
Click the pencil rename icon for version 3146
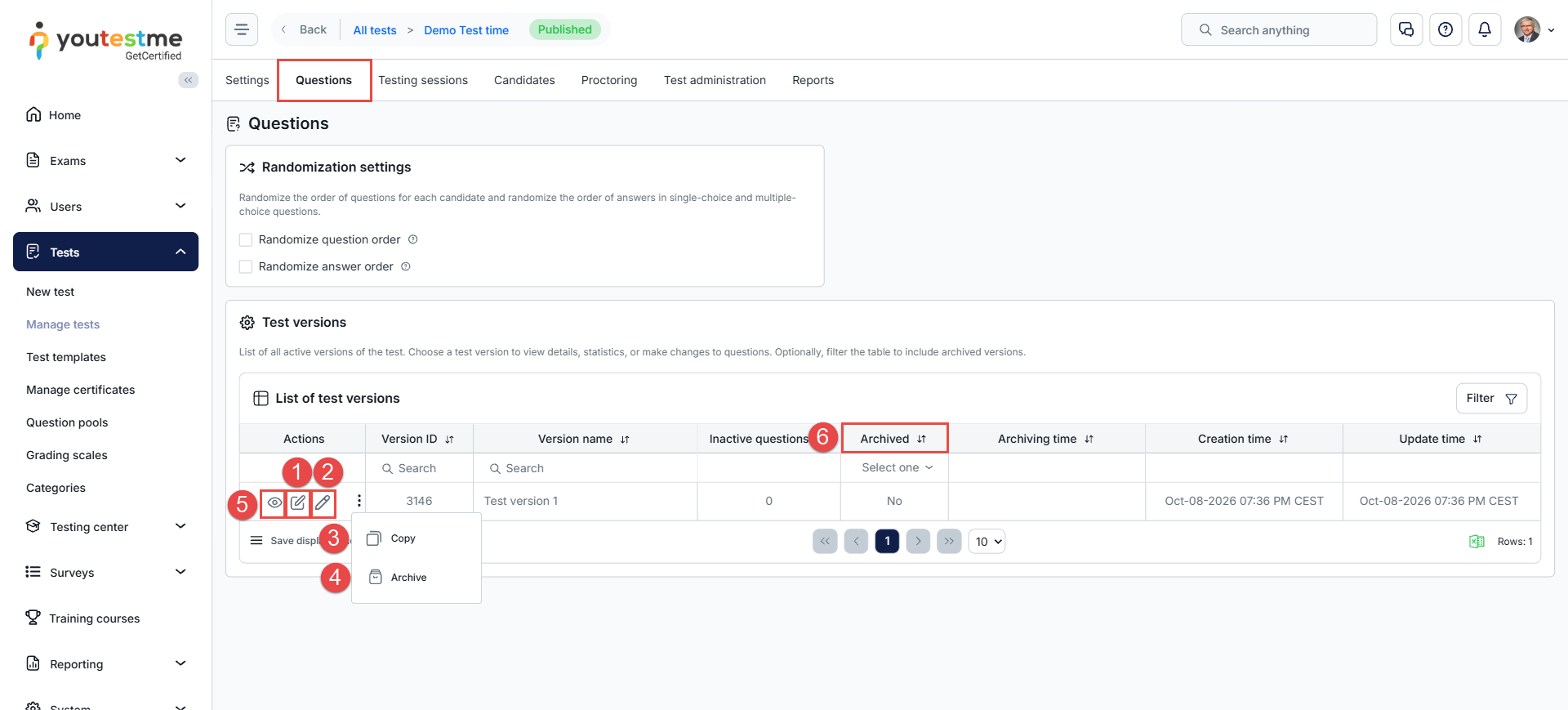[x=323, y=502]
